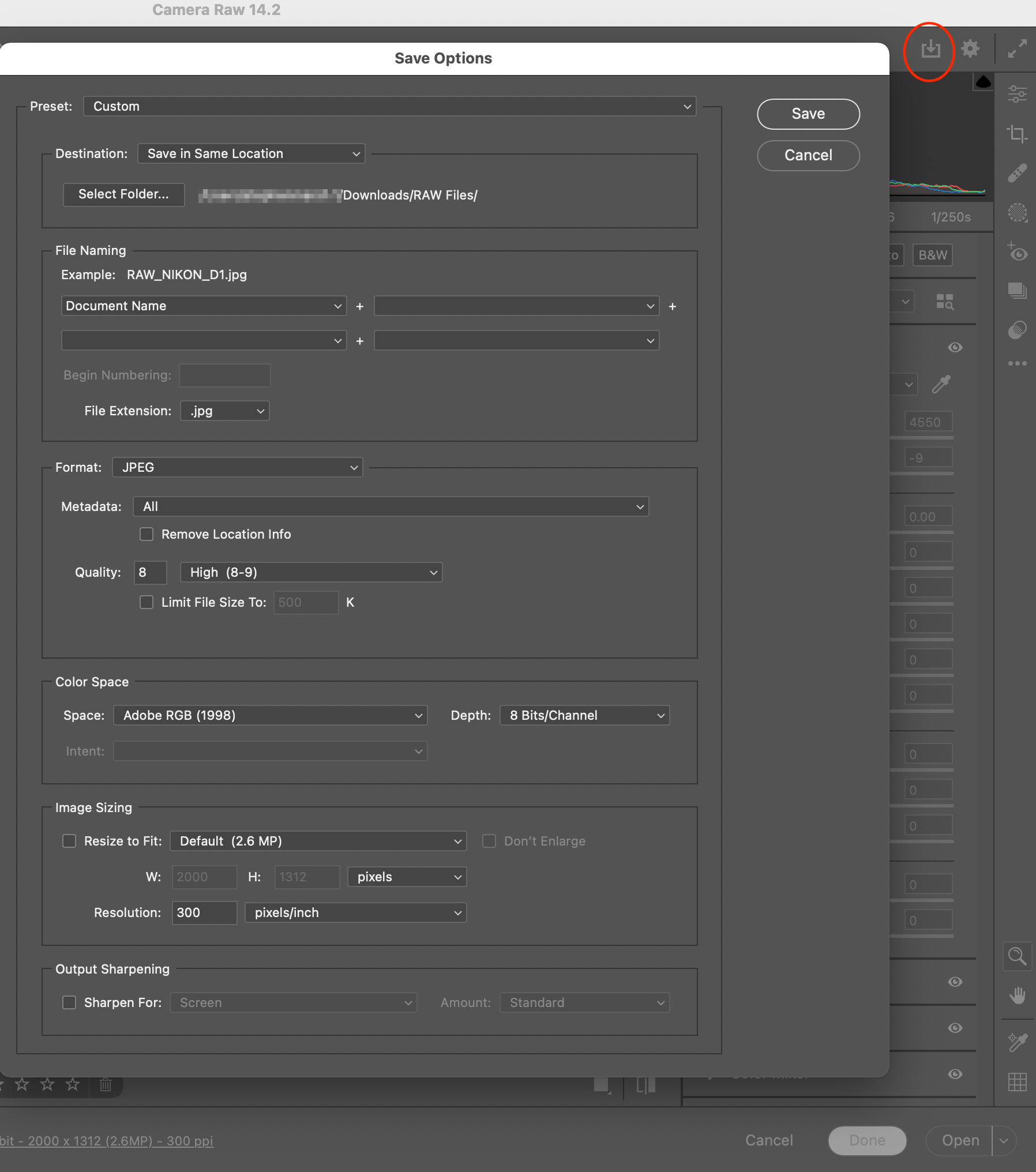Open the Healing (spot removal) tool
This screenshot has height=1172, width=1036.
tap(1018, 172)
